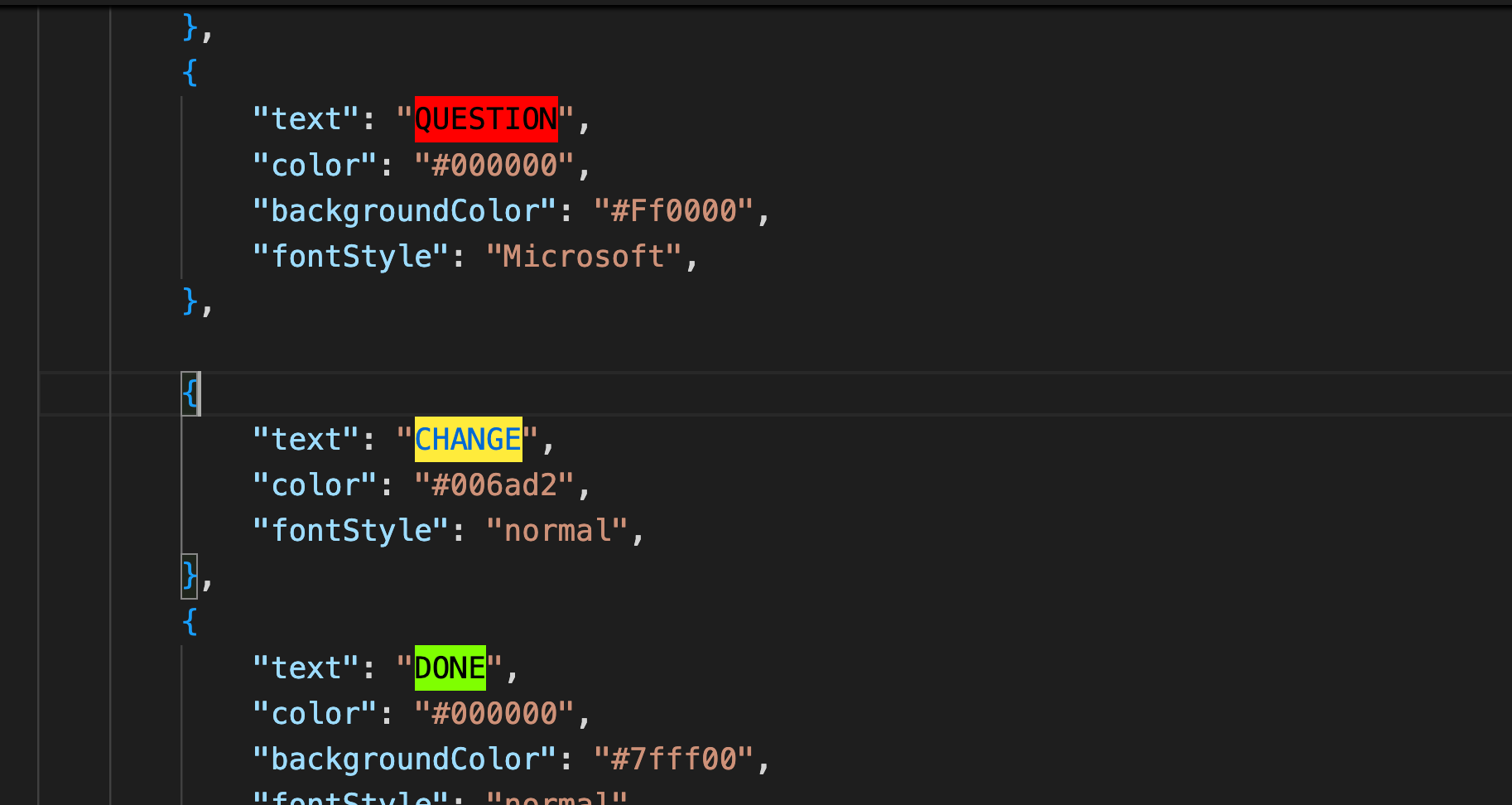The height and width of the screenshot is (805, 1512).
Task: Click "backgroundColor" key in DONE block
Action: (405, 759)
